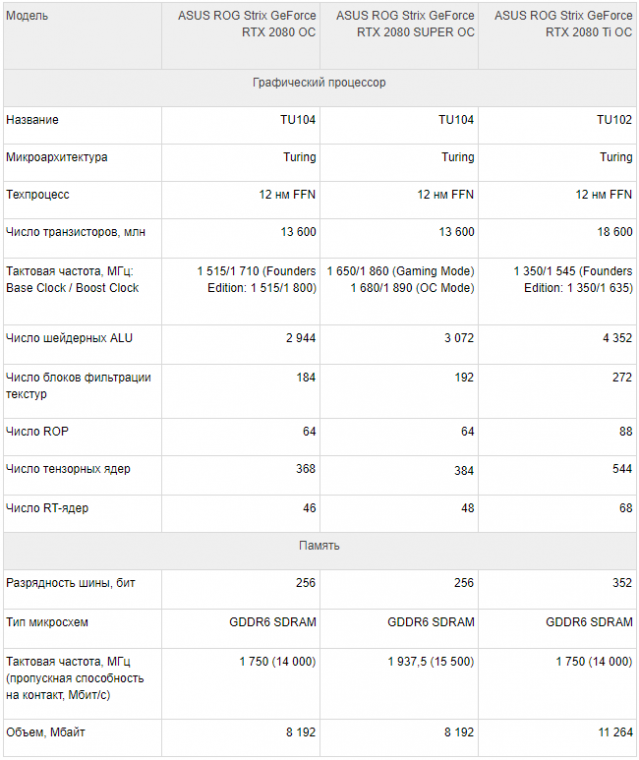Click the TU102 value cell

(x=557, y=125)
